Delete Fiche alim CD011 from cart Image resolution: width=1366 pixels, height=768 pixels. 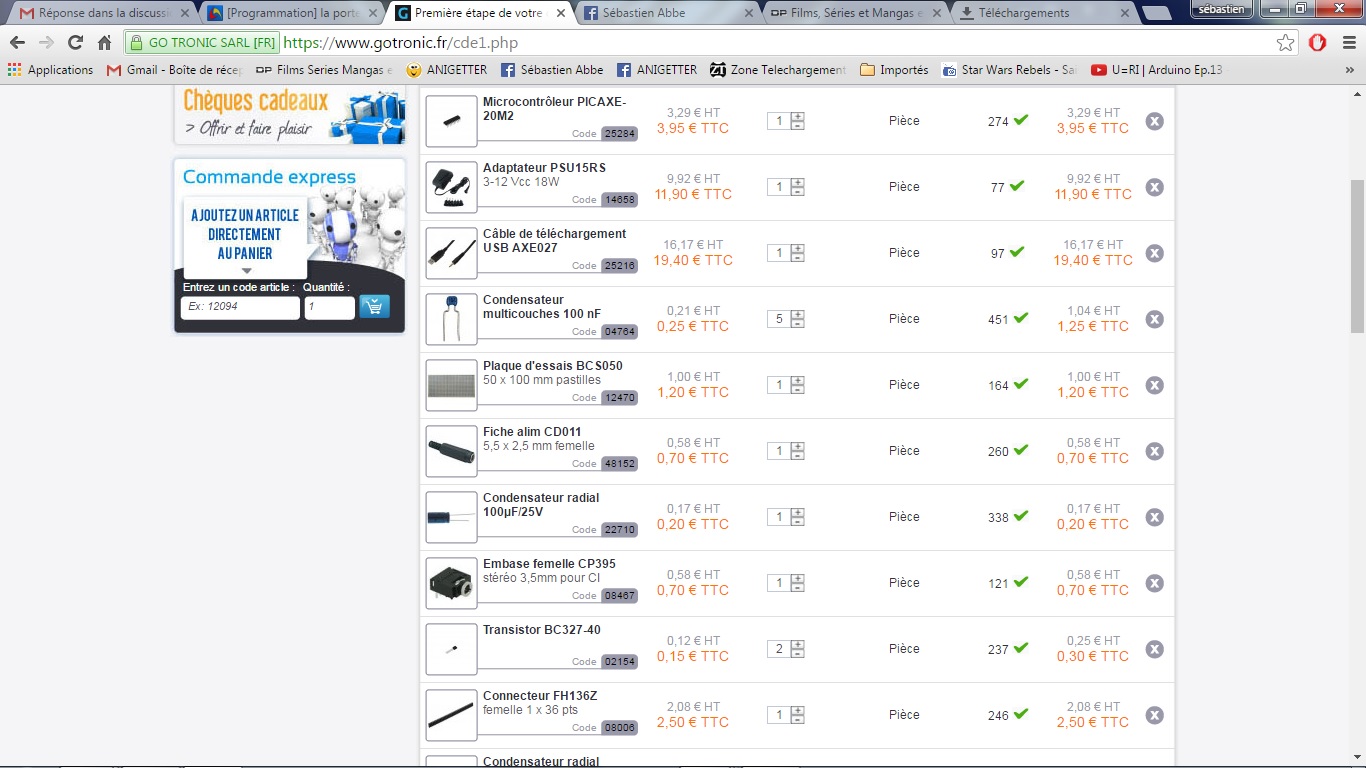1154,451
